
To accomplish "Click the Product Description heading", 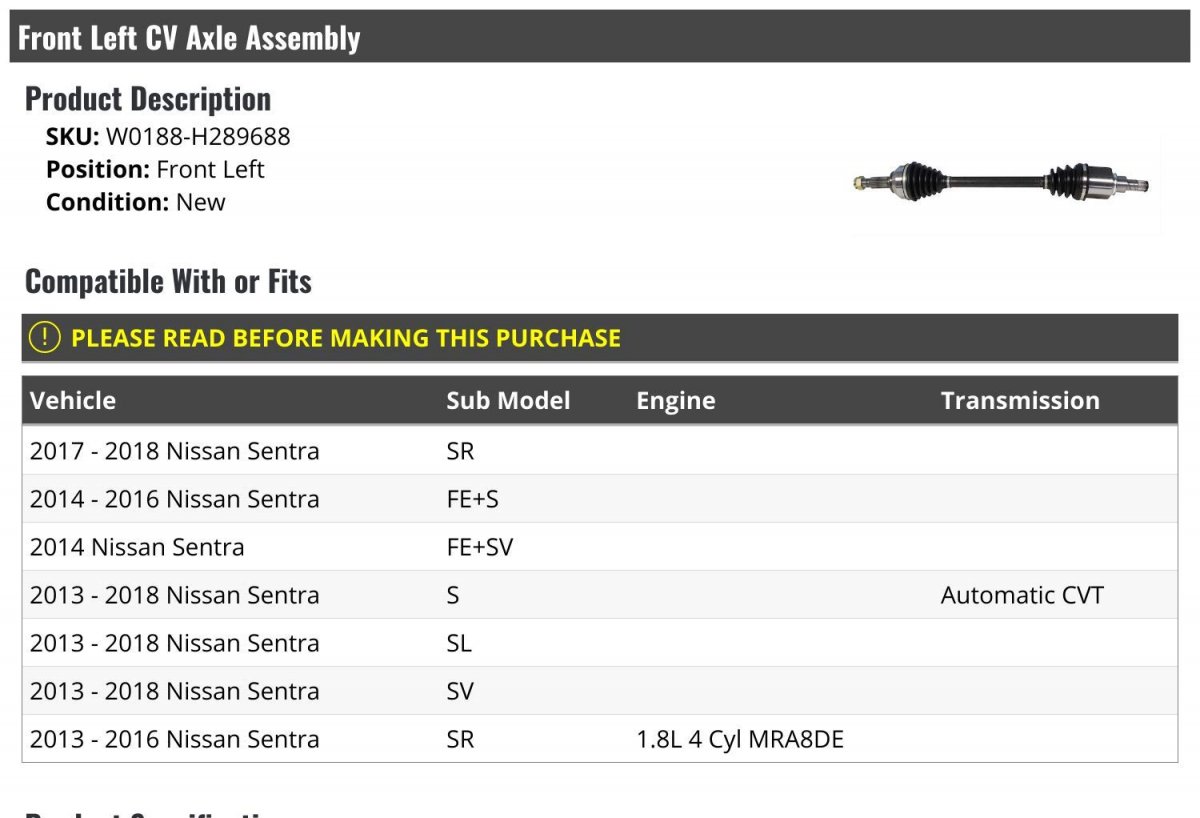I will point(148,99).
